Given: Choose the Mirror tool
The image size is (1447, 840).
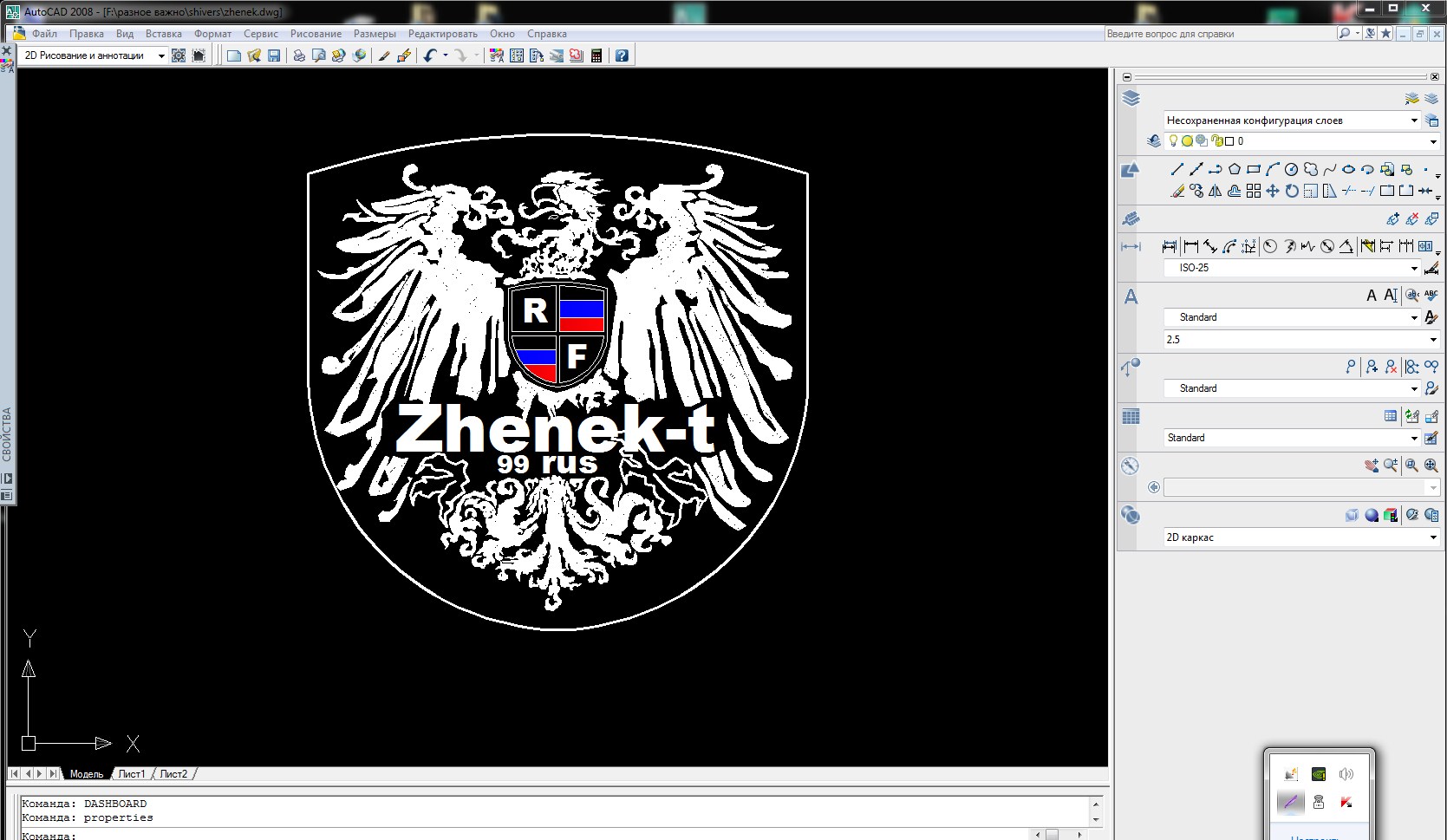Looking at the screenshot, I should pos(1215,192).
